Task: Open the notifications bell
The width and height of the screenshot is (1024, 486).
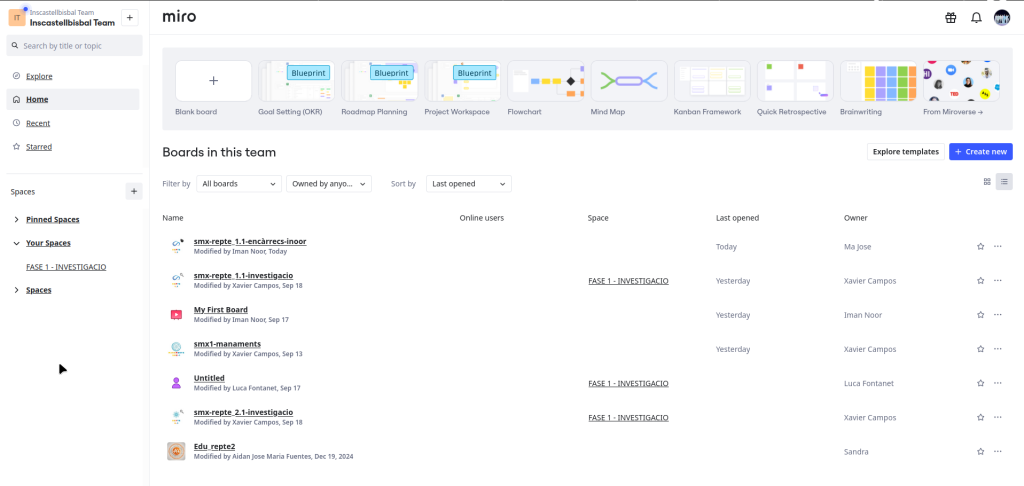Action: click(x=976, y=18)
